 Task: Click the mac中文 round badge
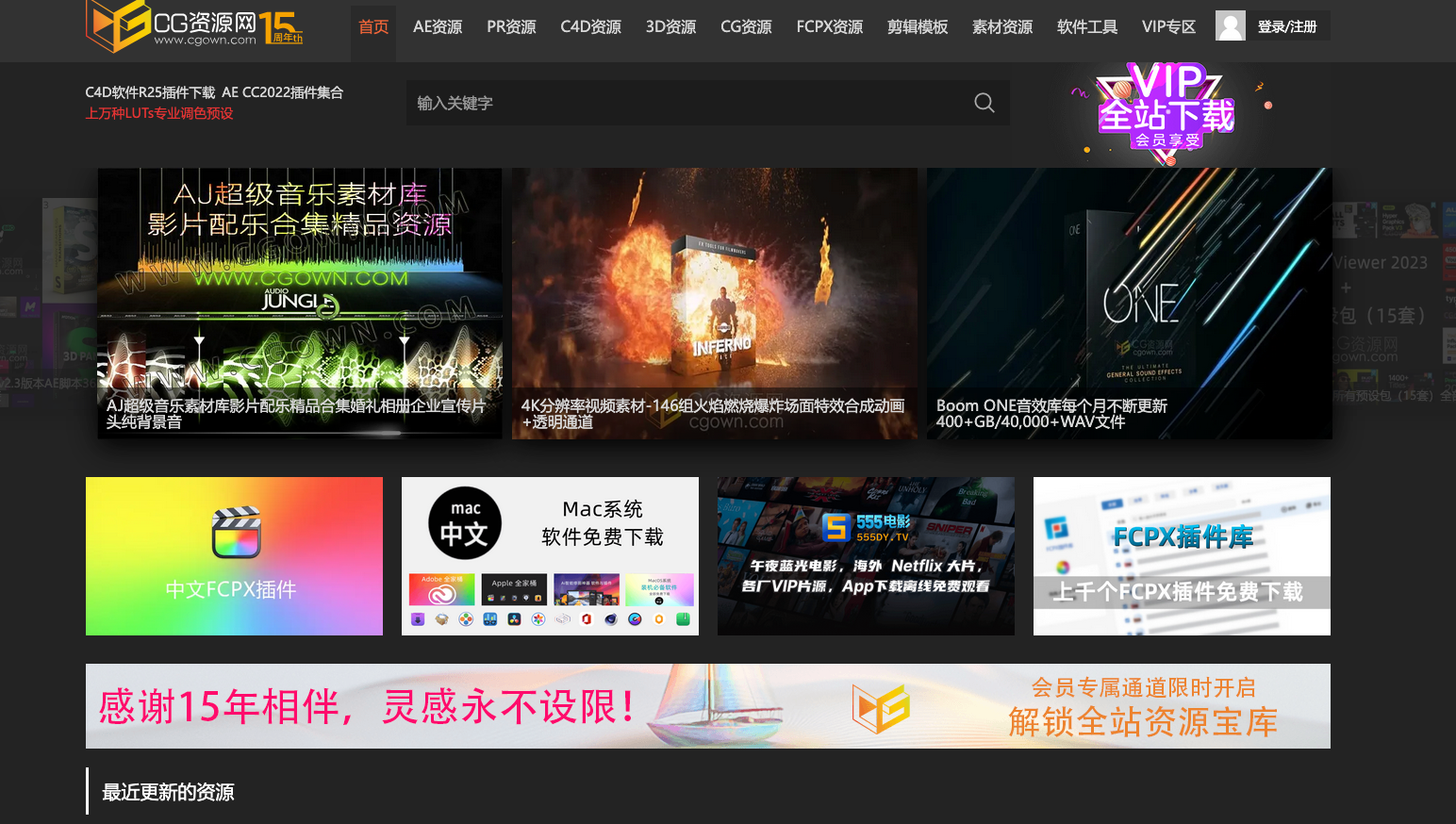(465, 523)
